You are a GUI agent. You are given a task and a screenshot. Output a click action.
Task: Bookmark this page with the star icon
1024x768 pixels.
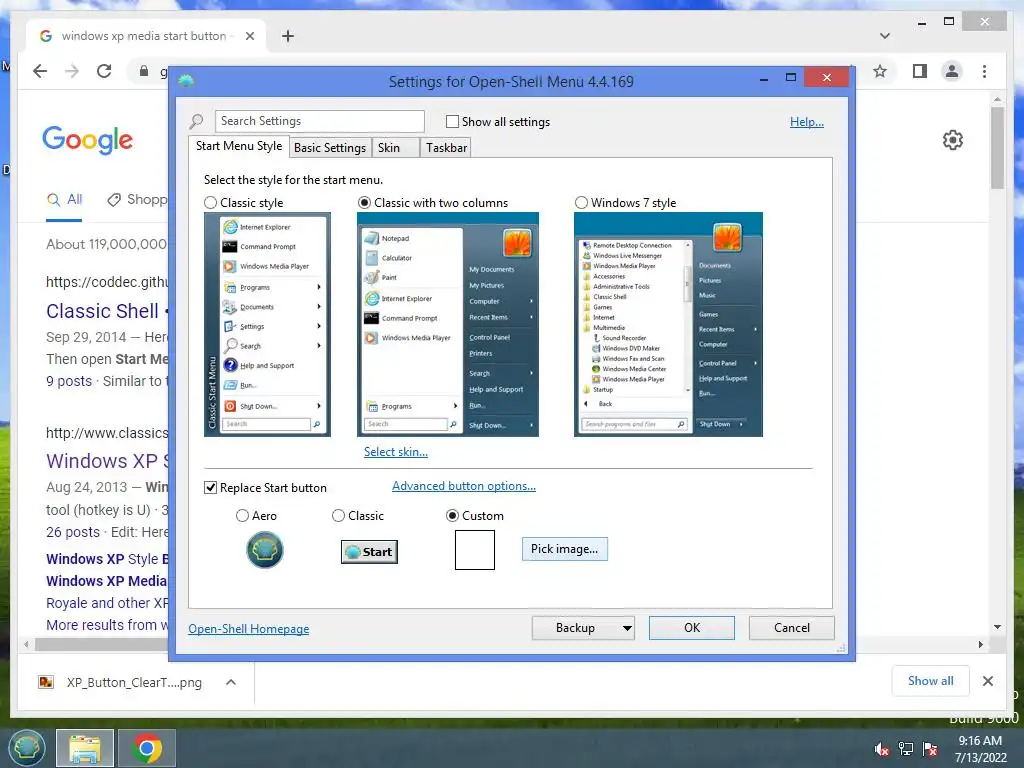click(x=880, y=71)
